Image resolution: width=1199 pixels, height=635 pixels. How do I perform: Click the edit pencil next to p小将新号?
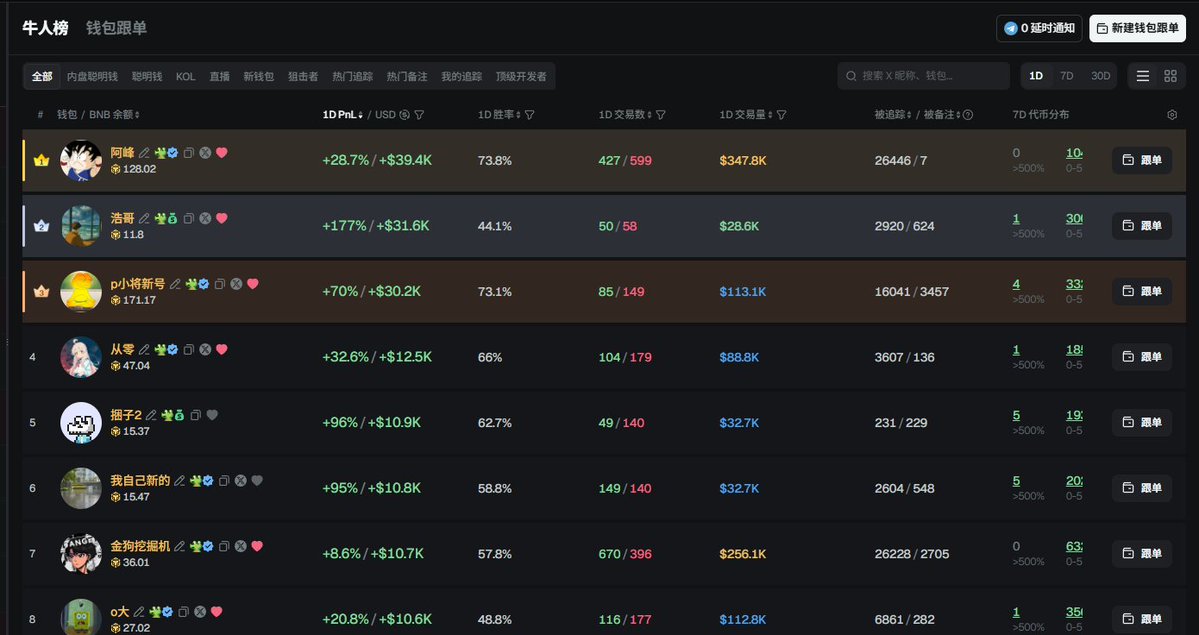pyautogui.click(x=175, y=284)
